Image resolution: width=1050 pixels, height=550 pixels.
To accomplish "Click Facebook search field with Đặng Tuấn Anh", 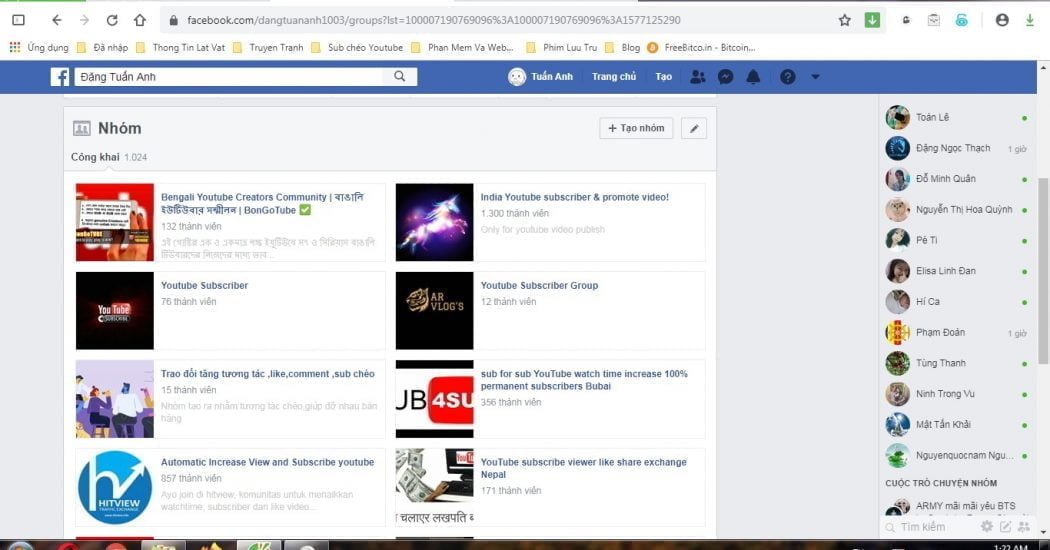I will click(229, 77).
